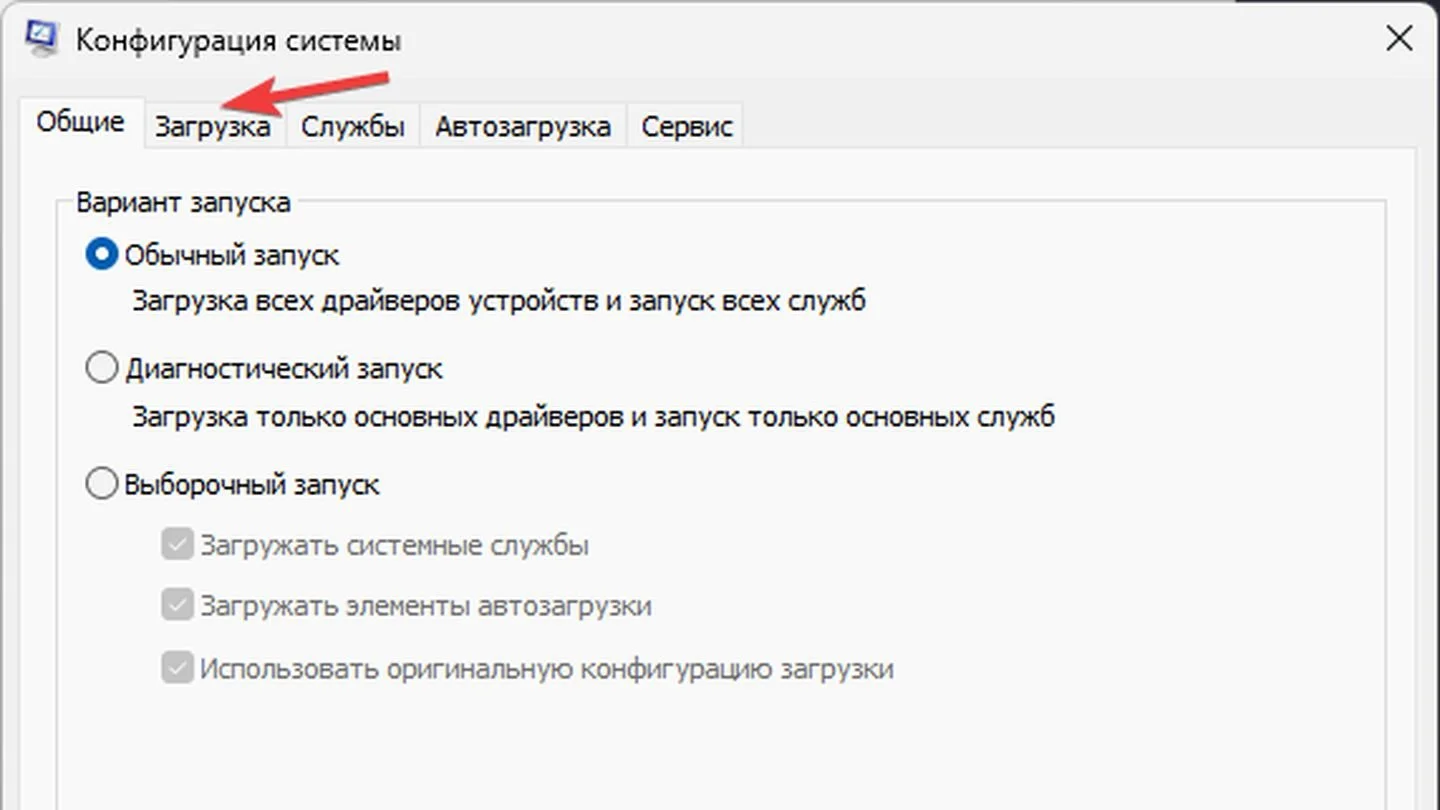The height and width of the screenshot is (810, 1440).
Task: Toggle Использовать оригинальную конфигурацию загрузки checkbox
Action: tap(177, 668)
